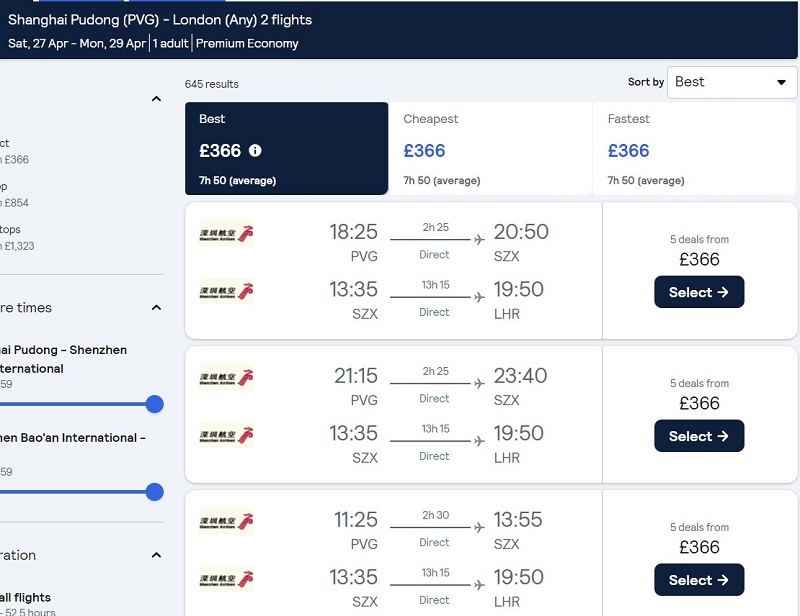The image size is (800, 616).
Task: Click airline logo on first 13:35 SZX leg
Action: tap(226, 291)
